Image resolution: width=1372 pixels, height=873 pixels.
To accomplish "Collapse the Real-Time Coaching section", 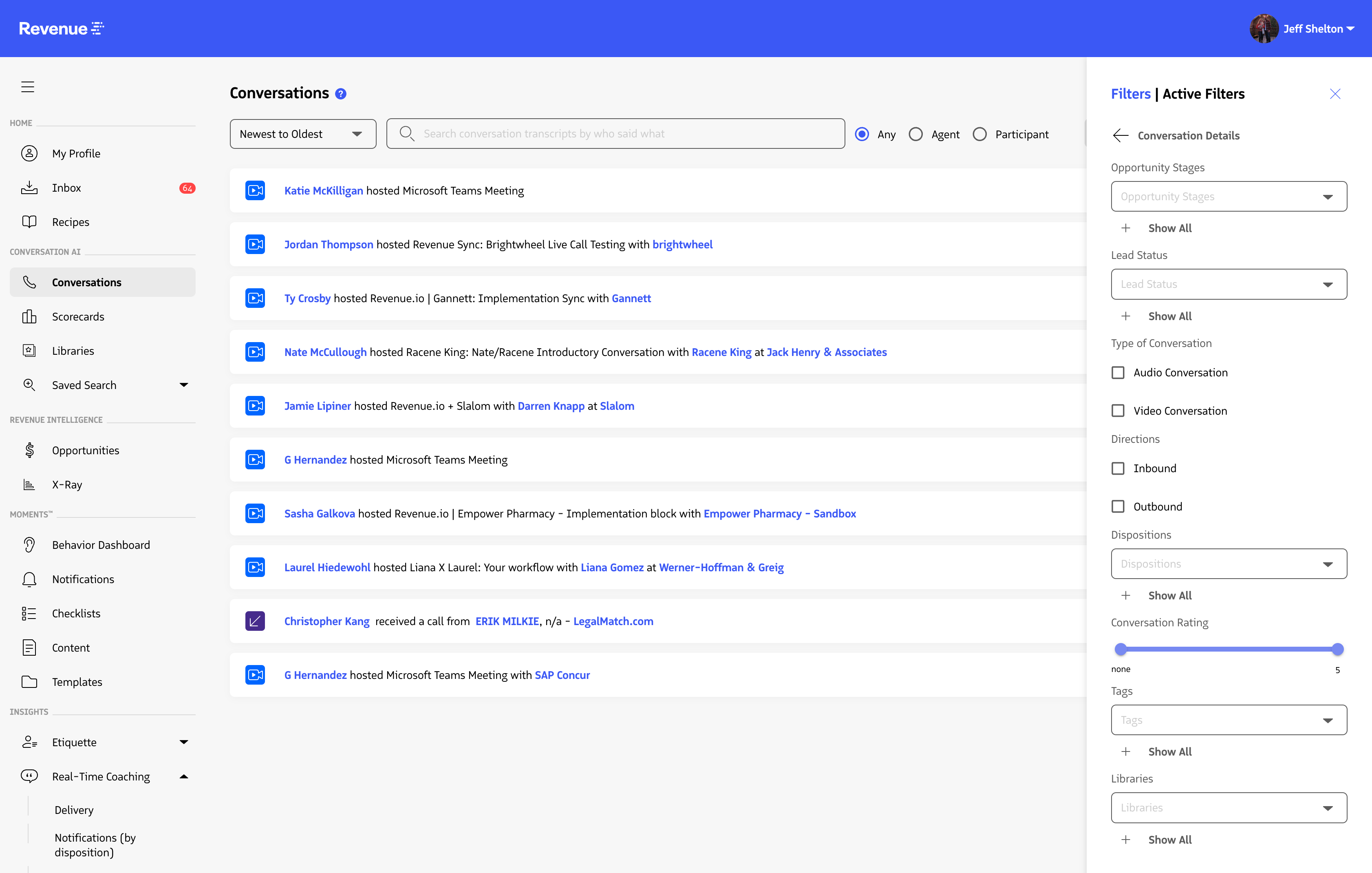I will point(183,777).
